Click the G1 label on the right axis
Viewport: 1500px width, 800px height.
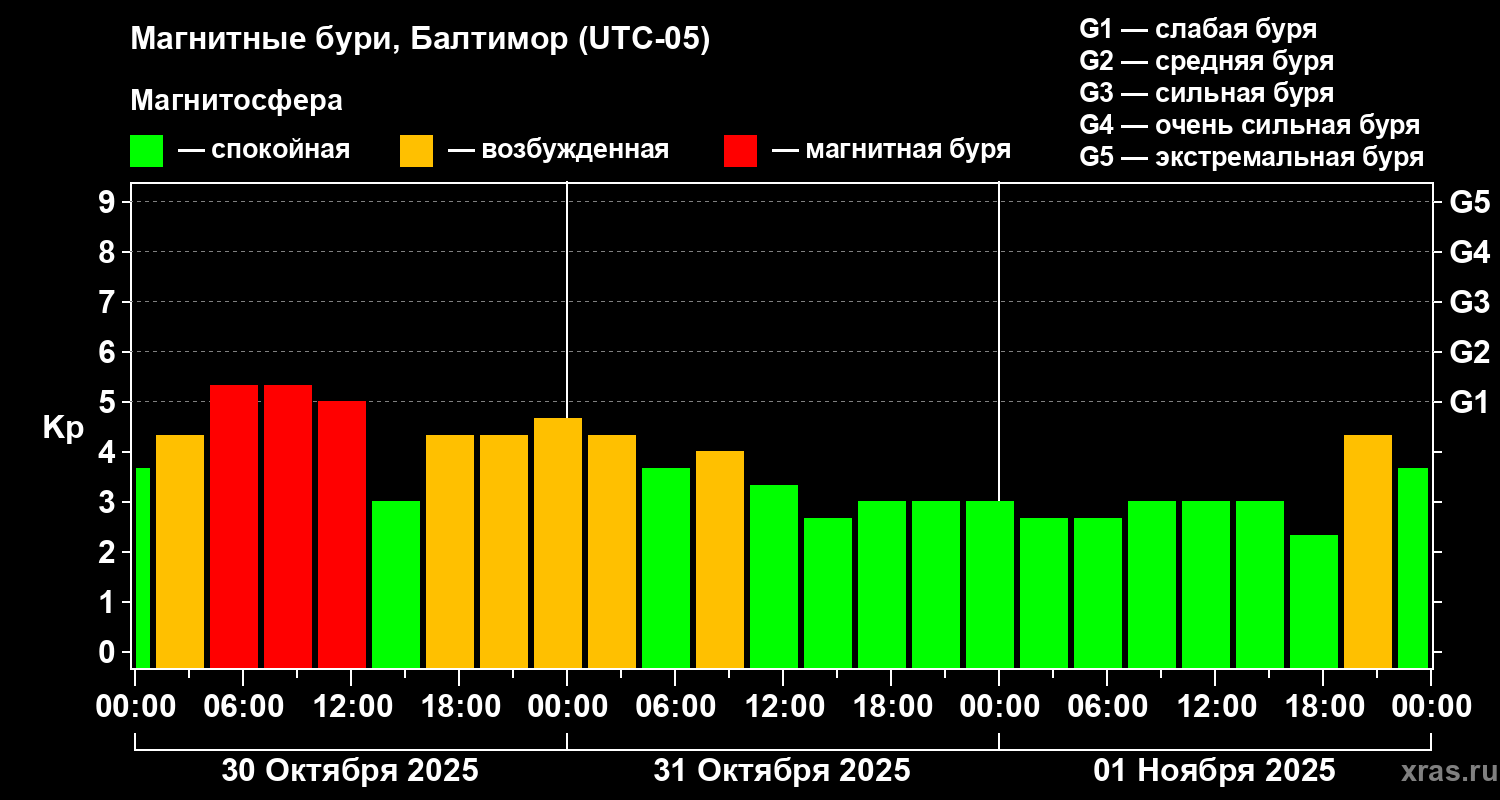click(1469, 402)
